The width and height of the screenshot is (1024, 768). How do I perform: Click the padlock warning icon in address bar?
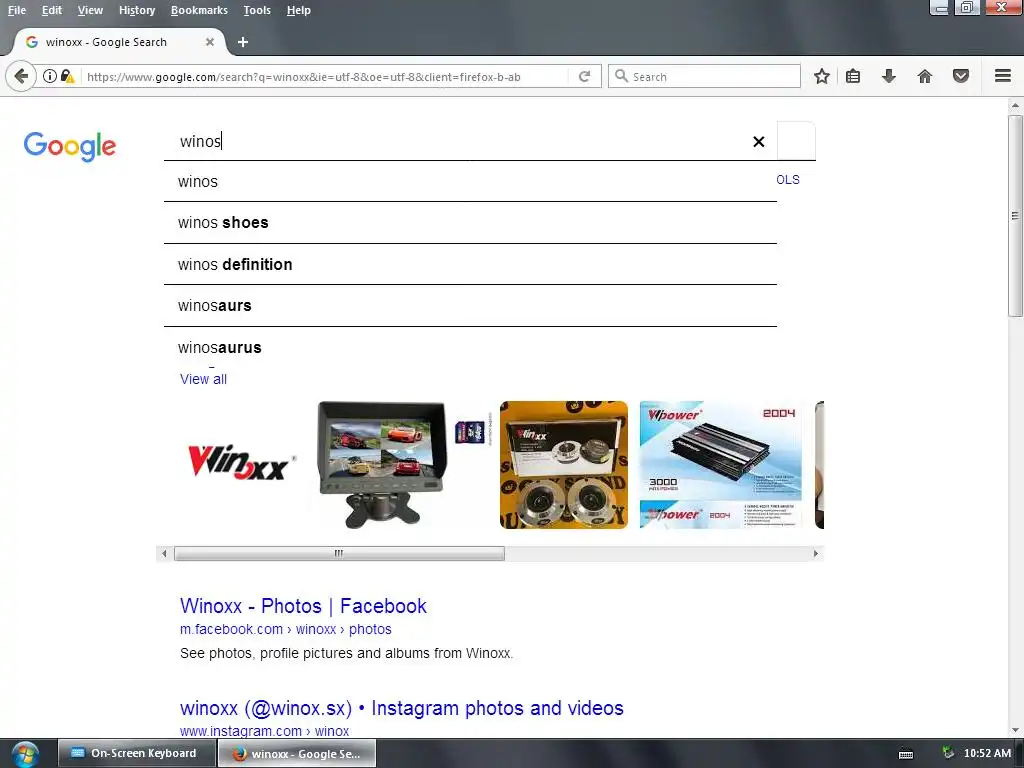67,76
